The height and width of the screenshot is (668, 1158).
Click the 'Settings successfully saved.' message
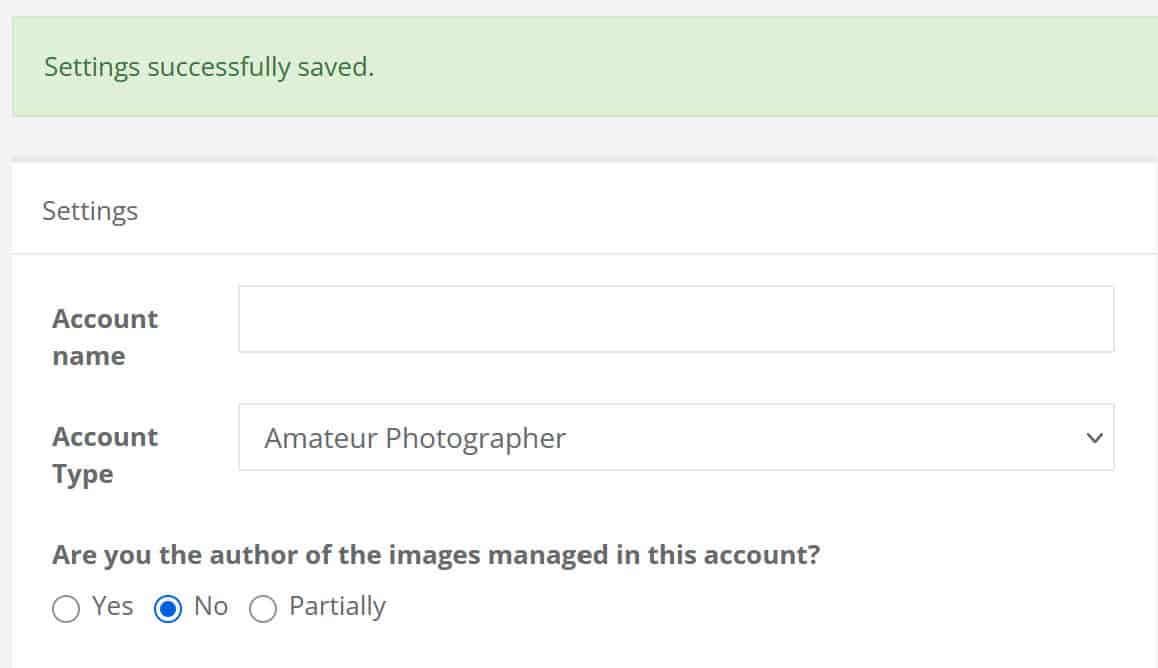209,68
